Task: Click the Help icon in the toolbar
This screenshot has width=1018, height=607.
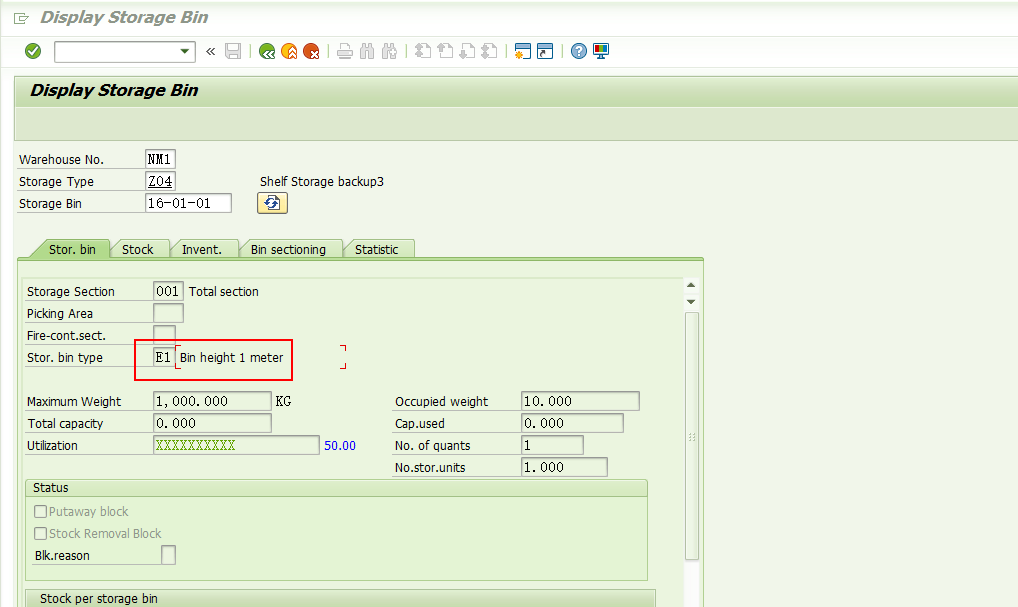Action: point(578,51)
